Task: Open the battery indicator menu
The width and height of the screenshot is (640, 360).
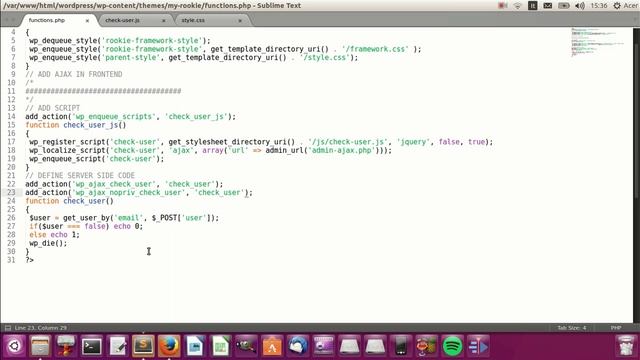Action: tap(564, 6)
